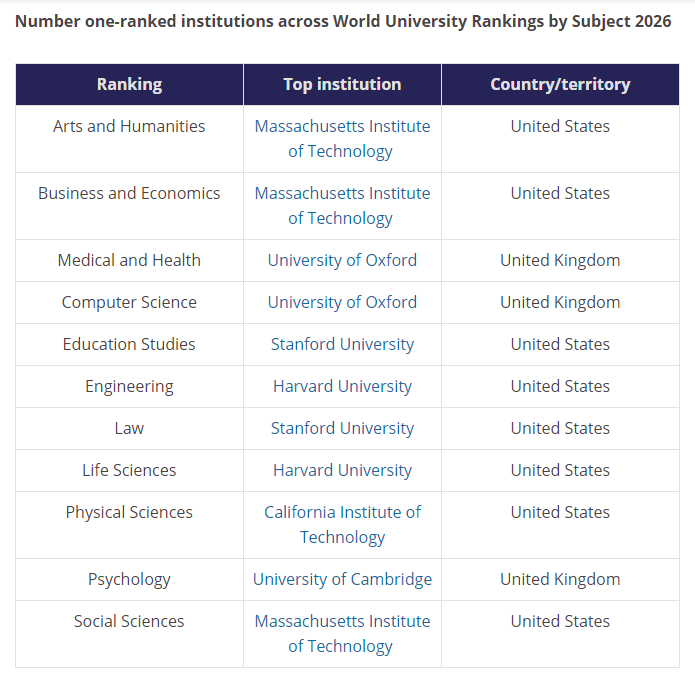Image resolution: width=695 pixels, height=674 pixels.
Task: Select the Psychology ranking cell
Action: [x=129, y=579]
